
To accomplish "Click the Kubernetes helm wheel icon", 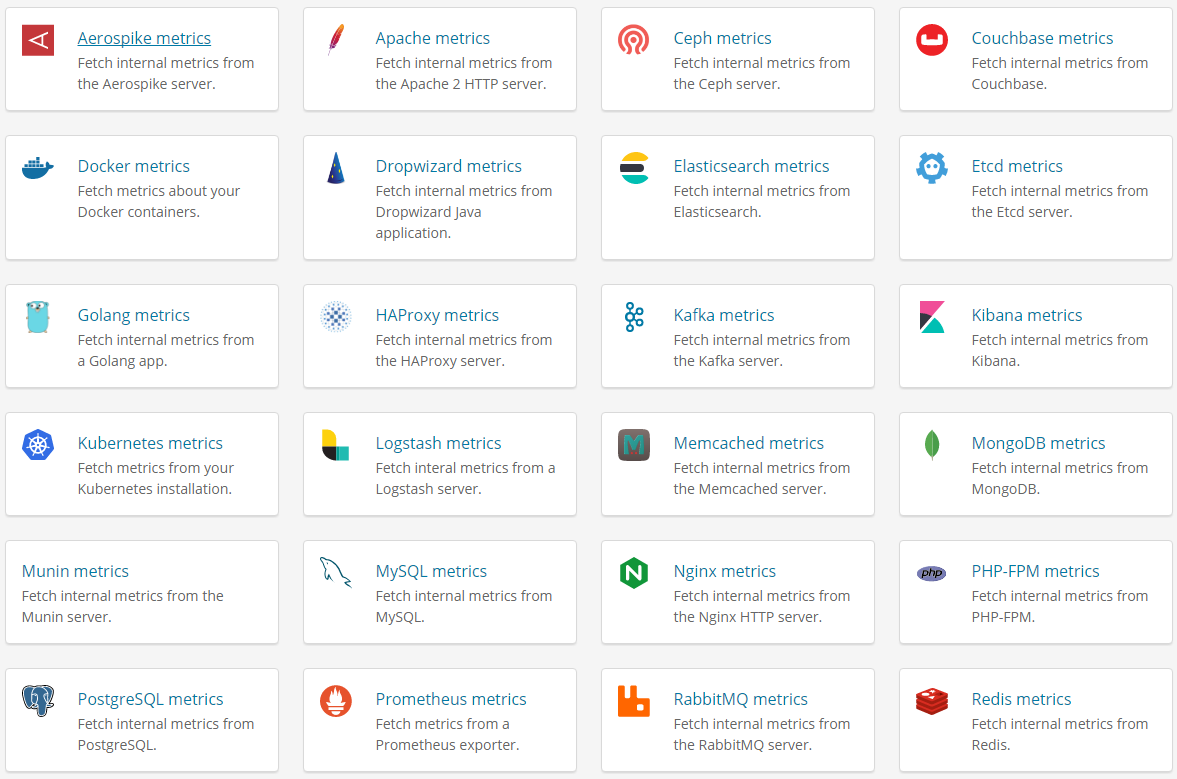I will tap(38, 445).
